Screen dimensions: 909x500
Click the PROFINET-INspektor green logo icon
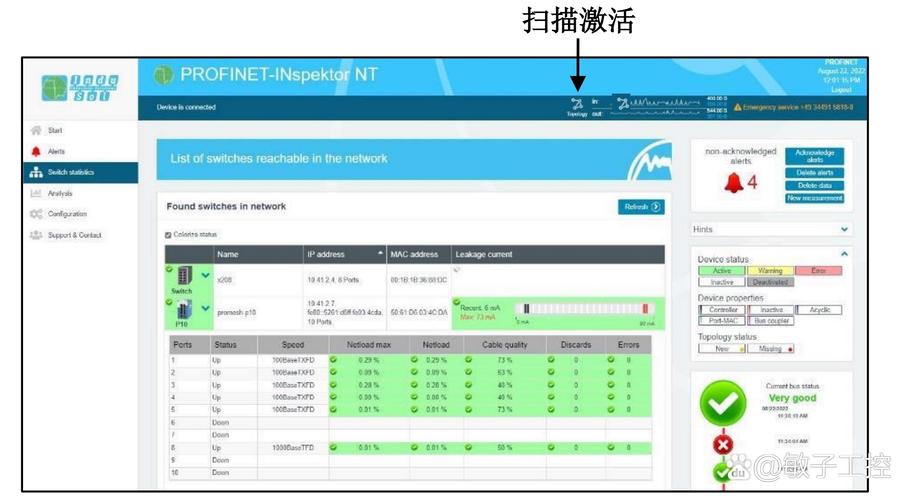point(163,75)
